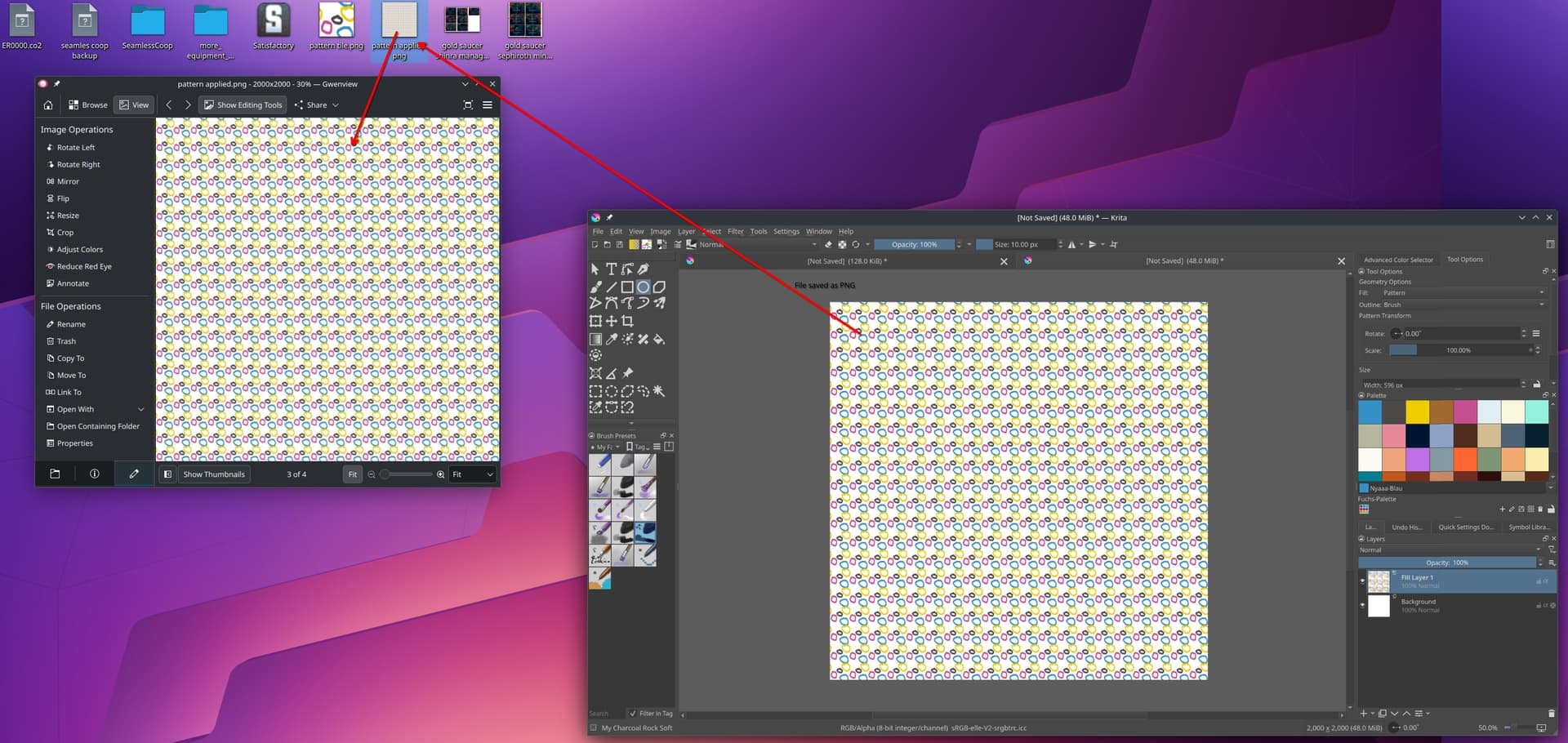Click Open Containing Folder in Gwenview
Image resolution: width=1568 pixels, height=743 pixels.
pyautogui.click(x=98, y=426)
